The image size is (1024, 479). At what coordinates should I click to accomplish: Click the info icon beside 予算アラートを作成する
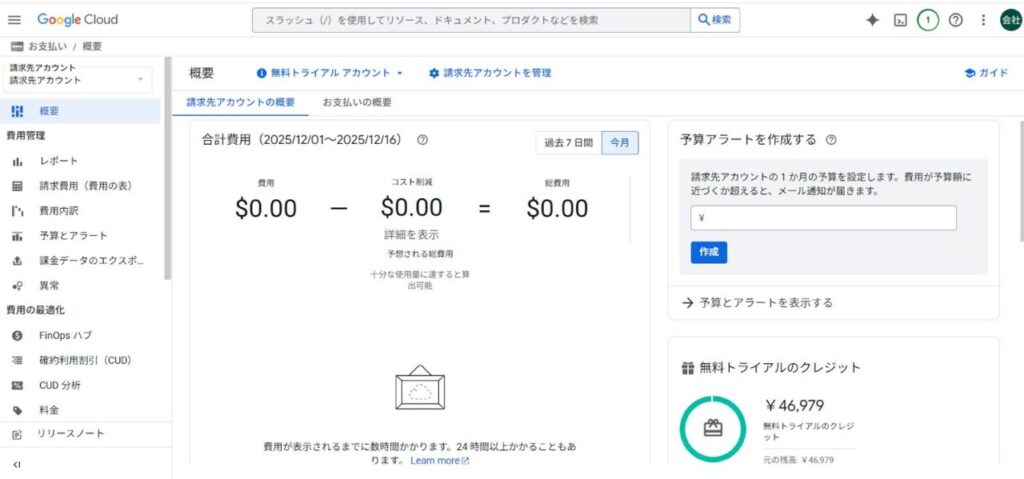831,140
